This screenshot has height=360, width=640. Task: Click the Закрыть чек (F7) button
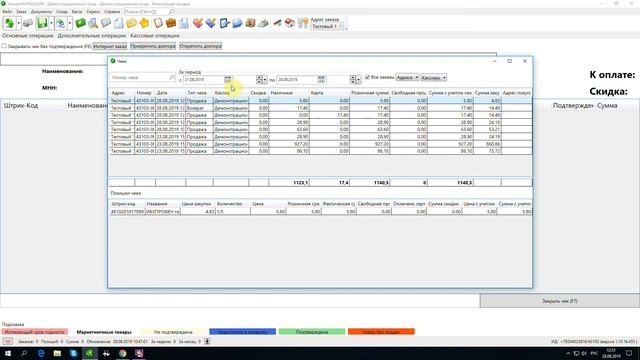tap(560, 301)
